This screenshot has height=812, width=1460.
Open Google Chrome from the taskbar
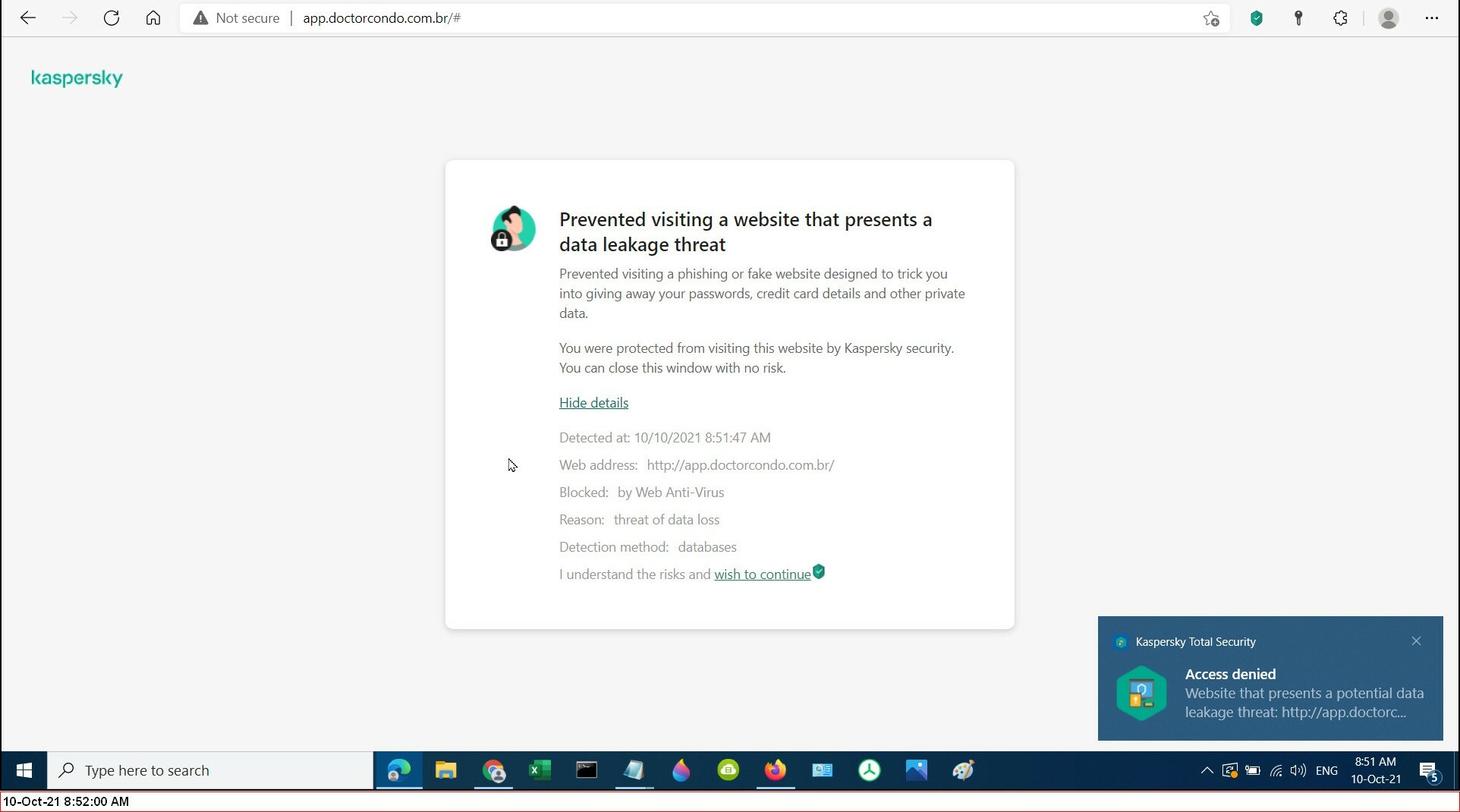point(494,771)
